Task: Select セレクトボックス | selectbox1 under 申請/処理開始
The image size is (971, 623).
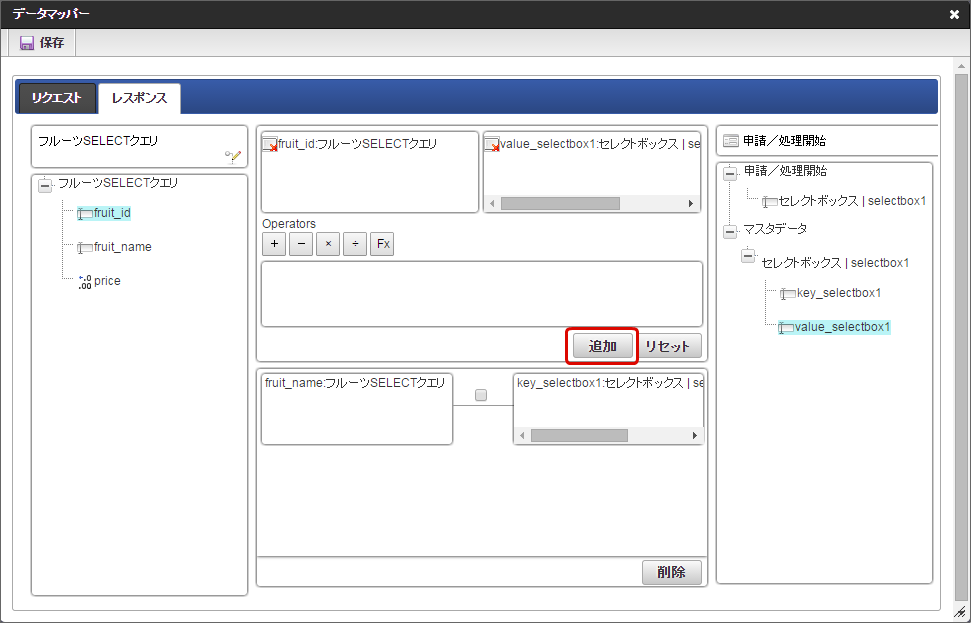Action: tap(853, 201)
